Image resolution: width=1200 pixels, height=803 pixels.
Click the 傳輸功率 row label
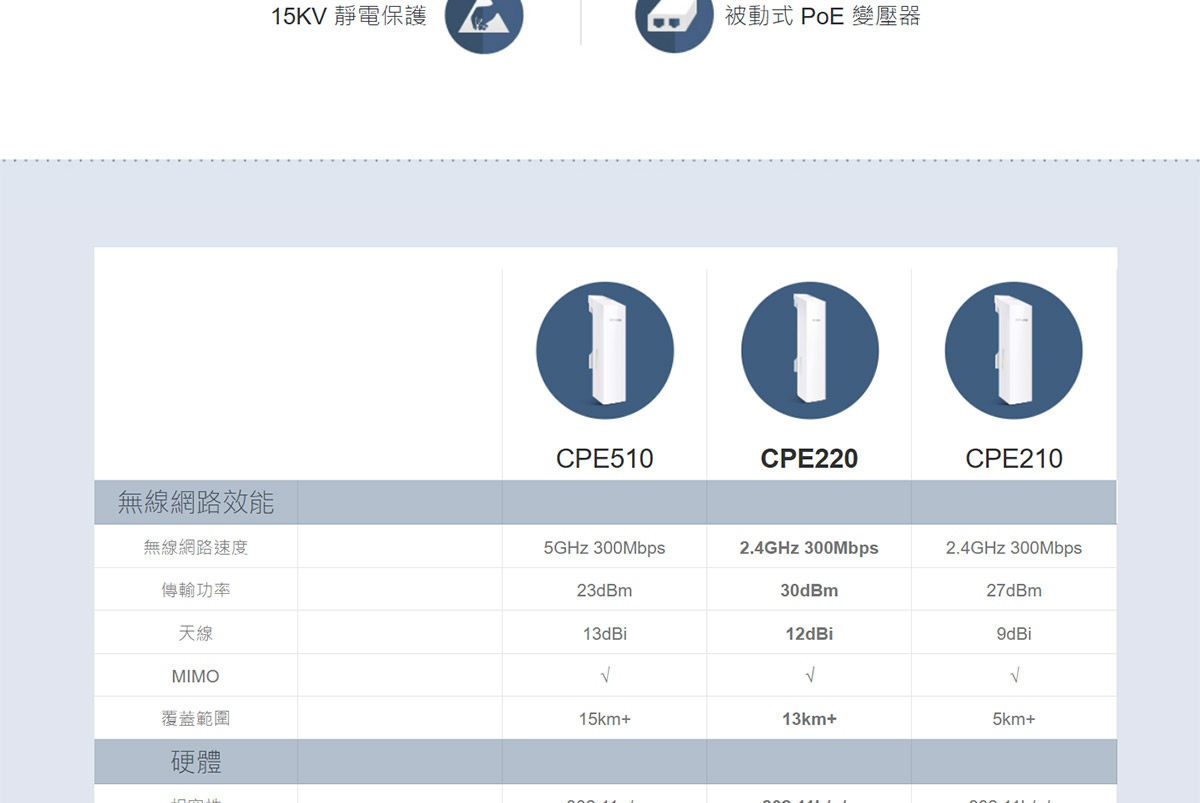click(x=196, y=590)
